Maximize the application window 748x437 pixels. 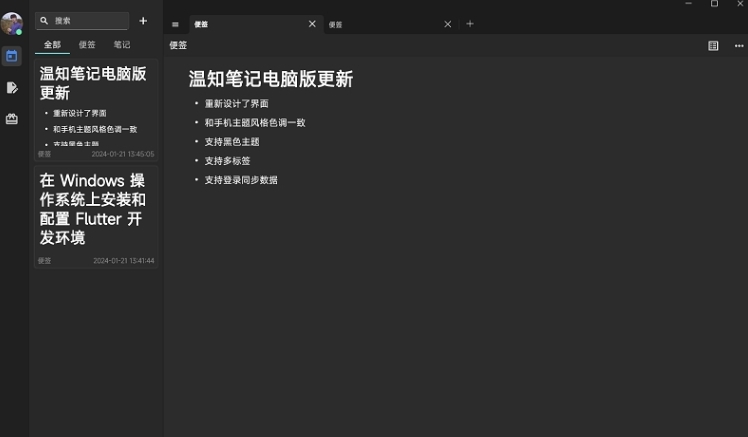coord(714,4)
